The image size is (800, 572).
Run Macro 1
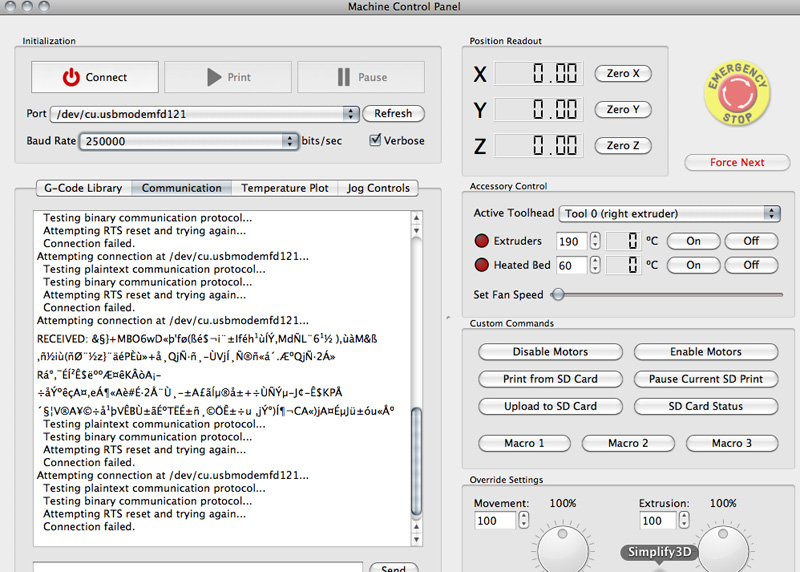(x=524, y=443)
